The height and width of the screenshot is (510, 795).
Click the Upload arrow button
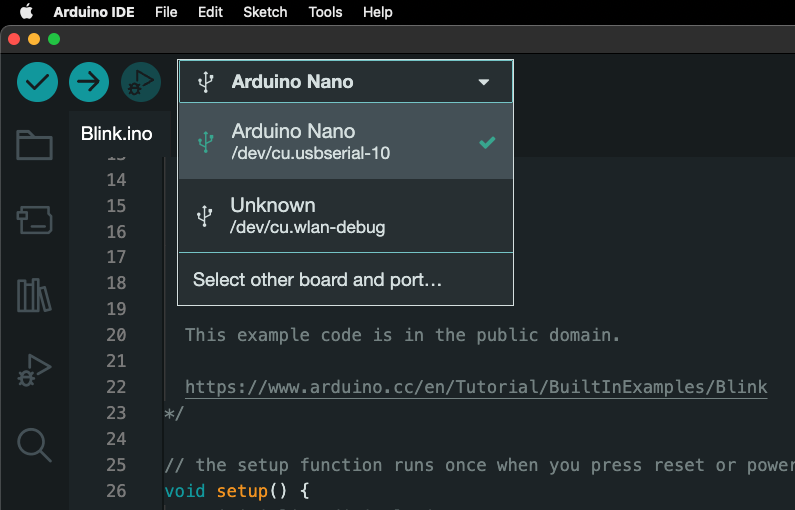click(89, 82)
